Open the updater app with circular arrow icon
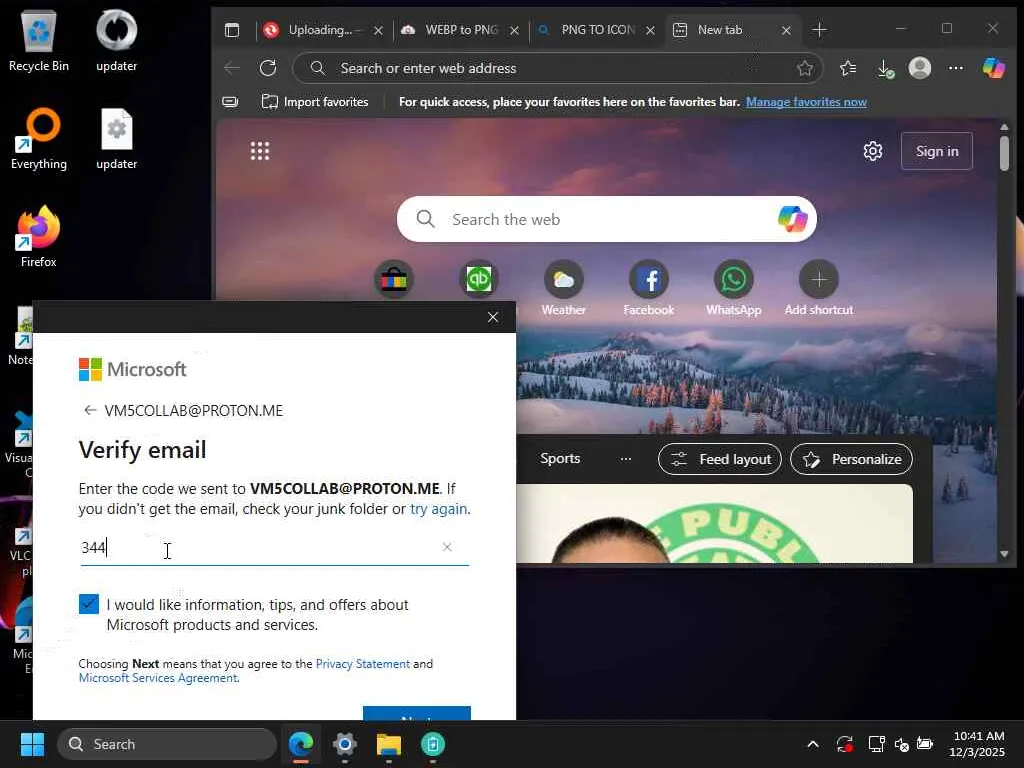Image resolution: width=1024 pixels, height=768 pixels. 116,40
